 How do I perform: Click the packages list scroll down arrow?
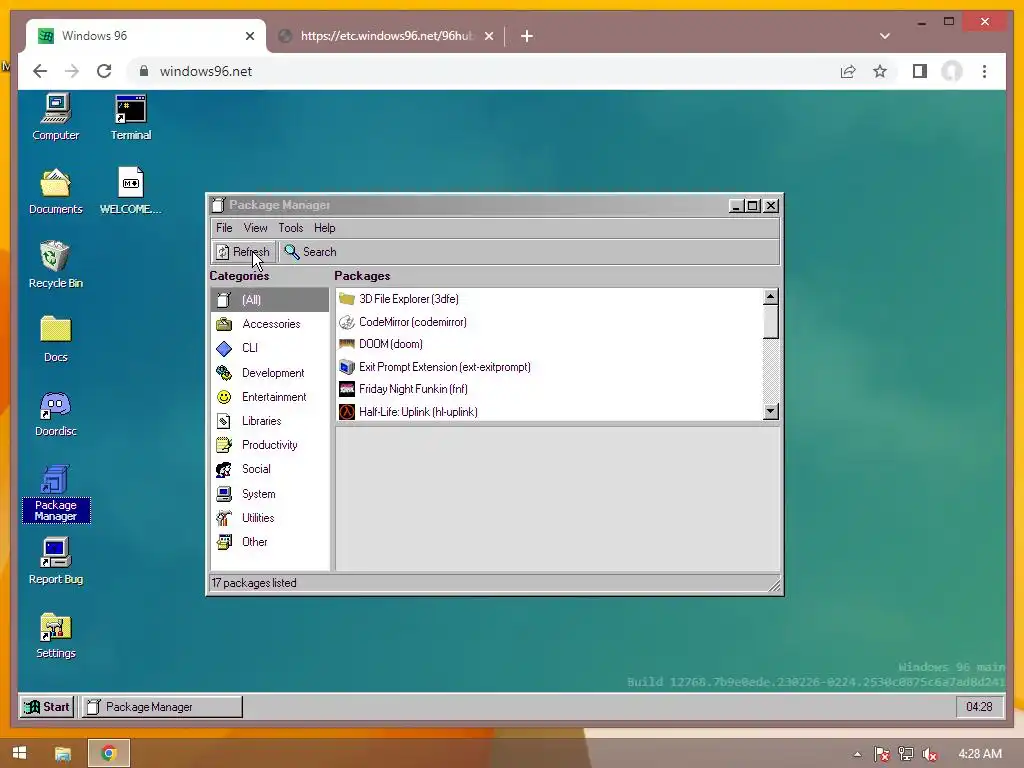(771, 411)
